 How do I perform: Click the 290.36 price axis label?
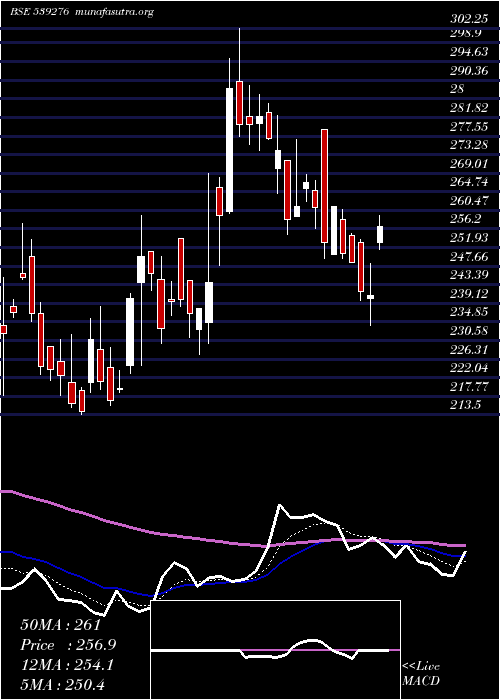click(x=470, y=71)
